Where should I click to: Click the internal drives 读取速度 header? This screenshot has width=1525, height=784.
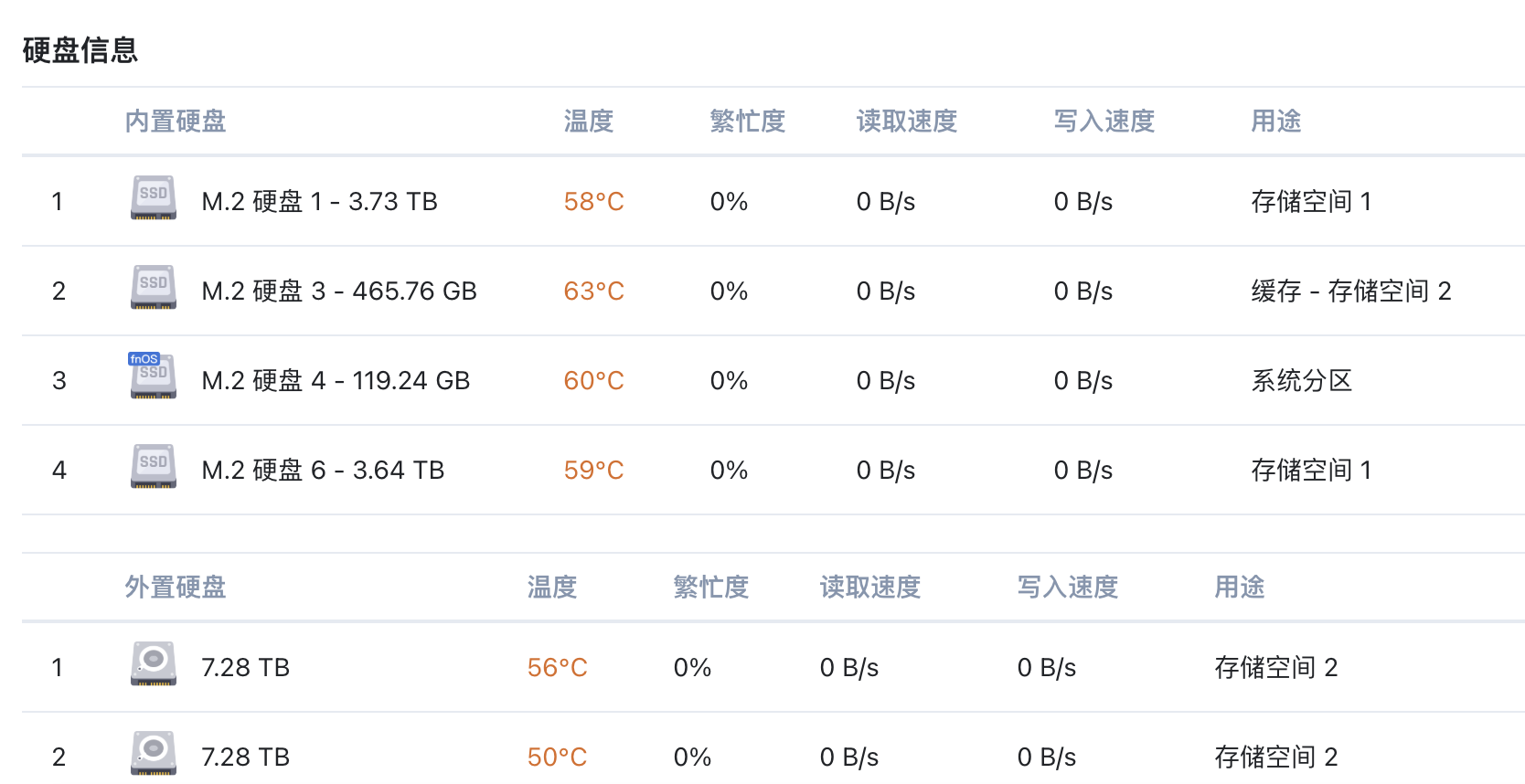907,121
